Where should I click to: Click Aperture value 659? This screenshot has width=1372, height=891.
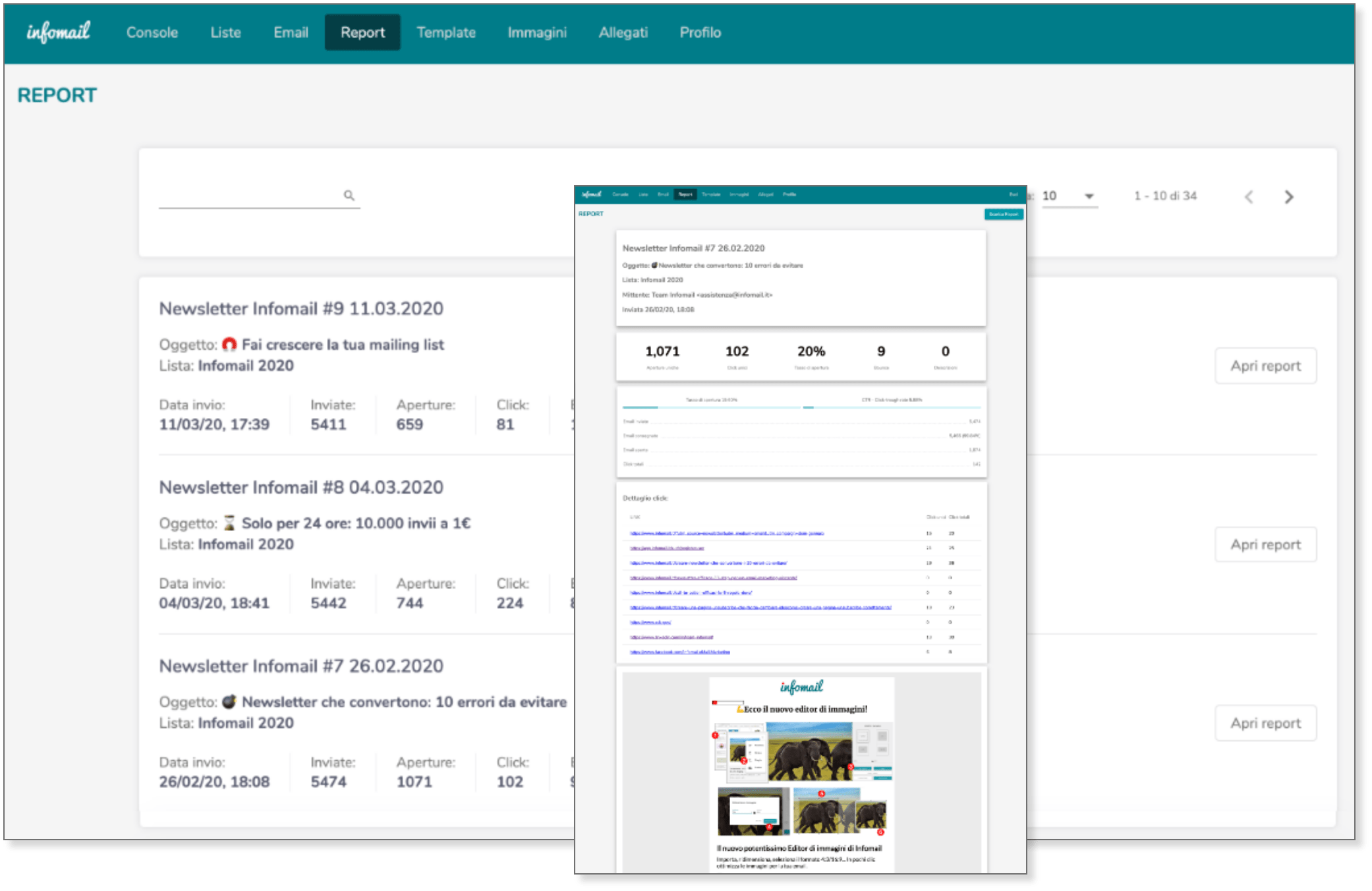pos(409,424)
